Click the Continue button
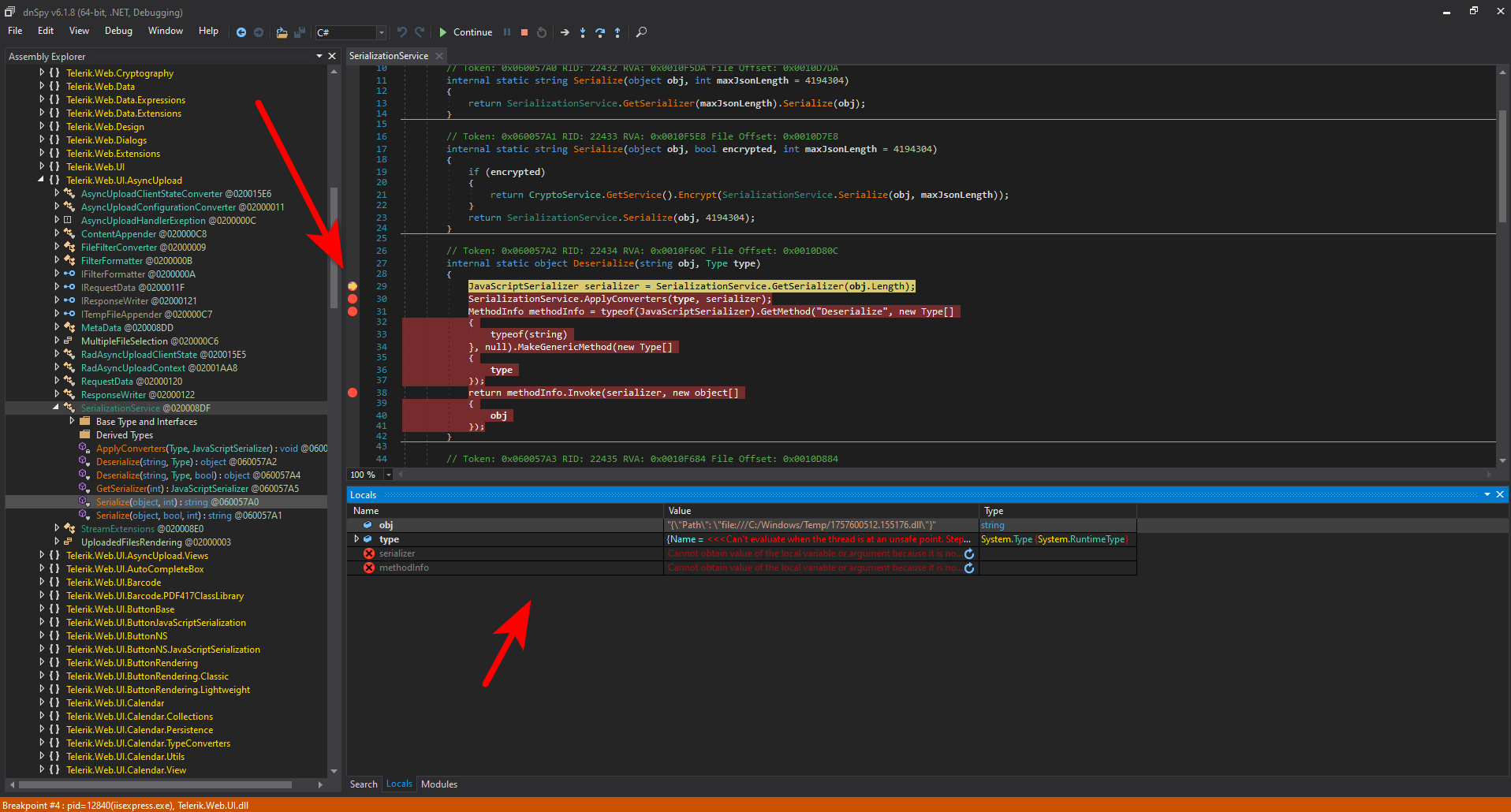Screen dimensions: 1511x812 click(x=465, y=32)
